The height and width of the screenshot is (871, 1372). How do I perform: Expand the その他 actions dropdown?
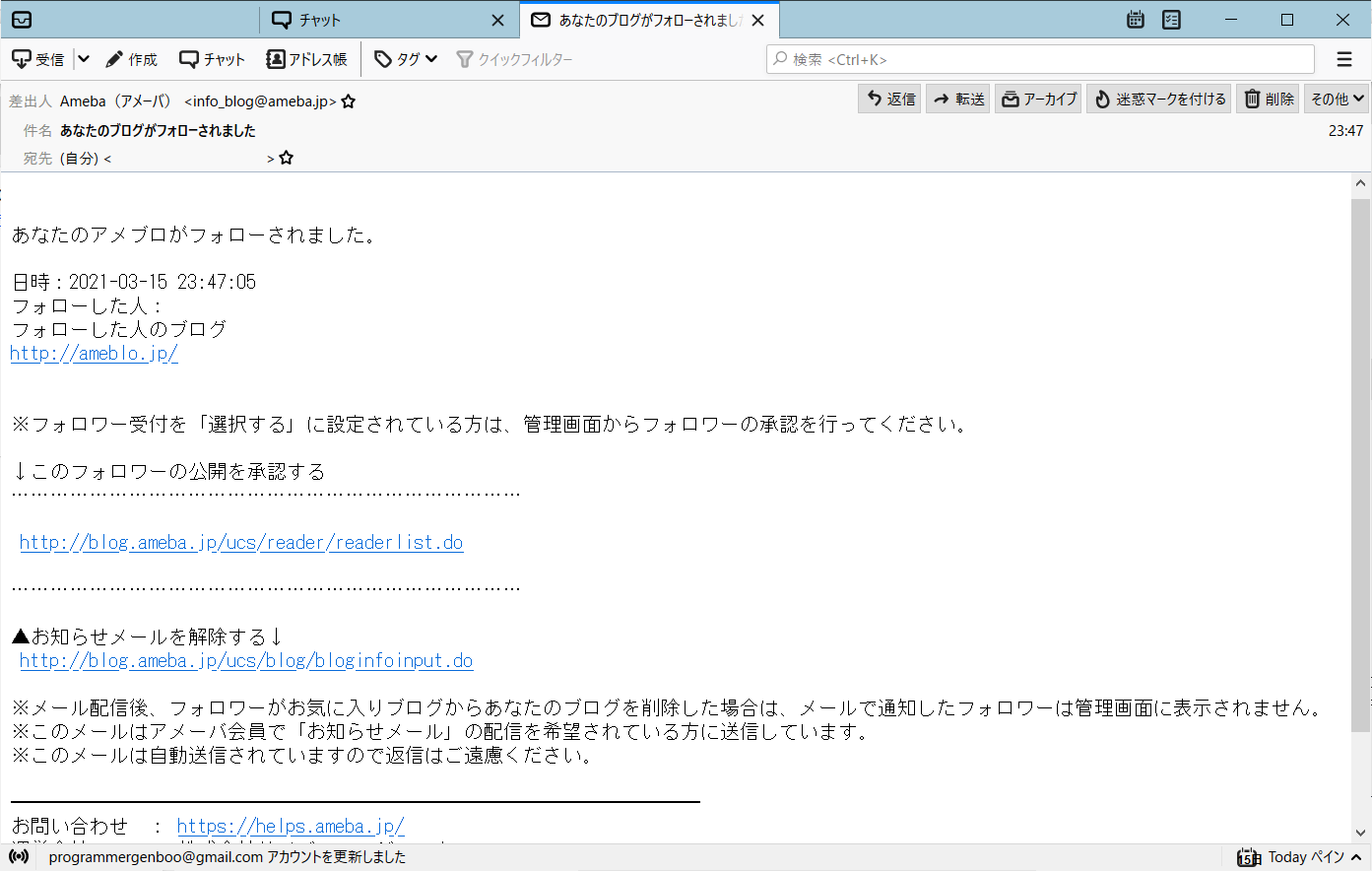[1337, 99]
